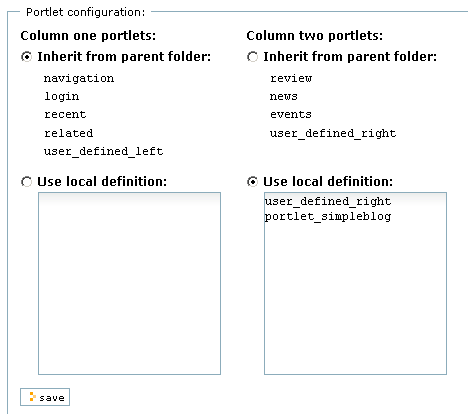Click the 'news' portlet entry
Image resolution: width=468 pixels, height=414 pixels.
[x=284, y=97]
